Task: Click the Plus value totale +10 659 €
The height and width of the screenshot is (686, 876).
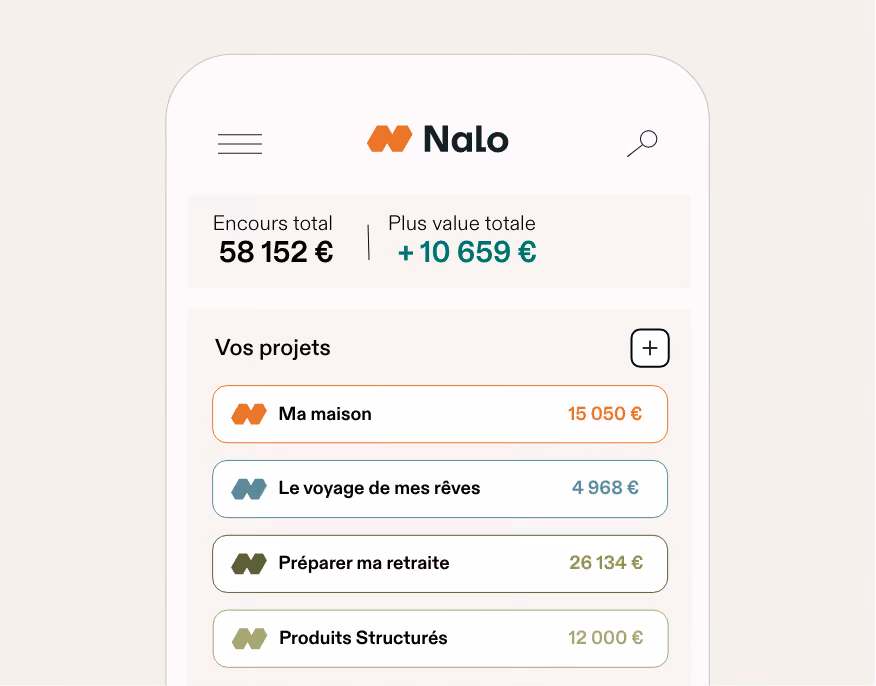Action: pyautogui.click(x=467, y=252)
